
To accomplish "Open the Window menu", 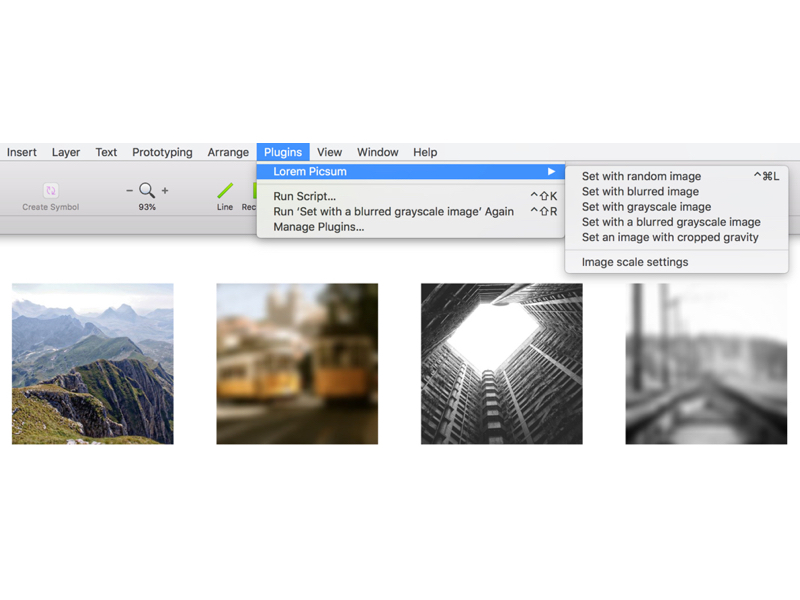I will click(x=378, y=152).
